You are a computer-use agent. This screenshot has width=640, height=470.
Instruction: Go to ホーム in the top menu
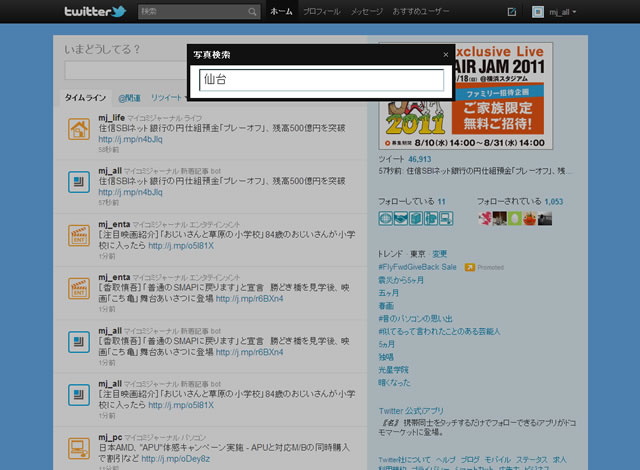point(281,12)
